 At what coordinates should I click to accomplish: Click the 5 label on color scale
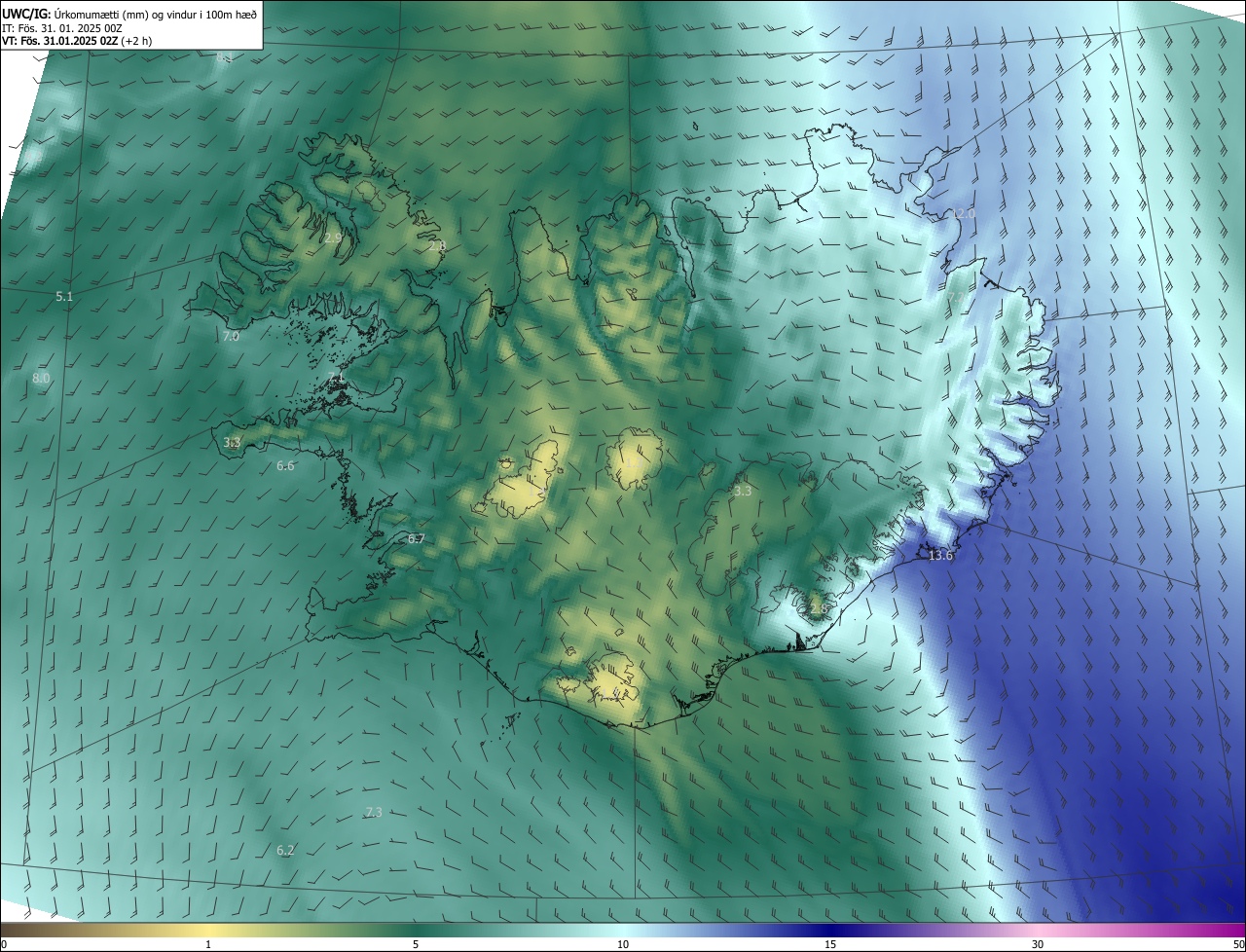[x=416, y=944]
